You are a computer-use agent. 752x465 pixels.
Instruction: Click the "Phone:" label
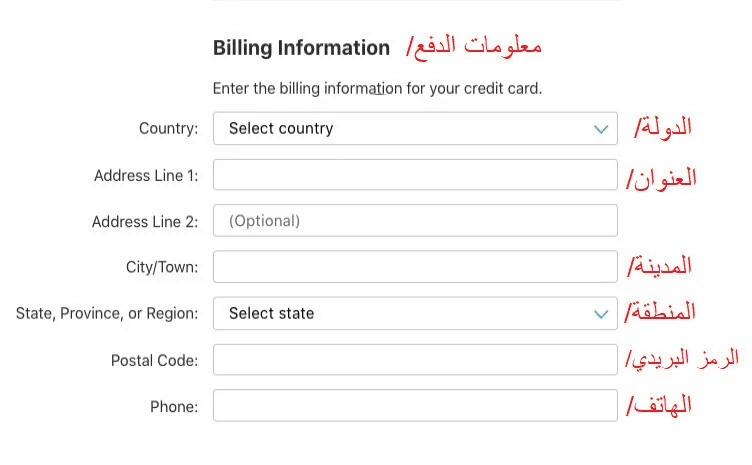[x=174, y=406]
